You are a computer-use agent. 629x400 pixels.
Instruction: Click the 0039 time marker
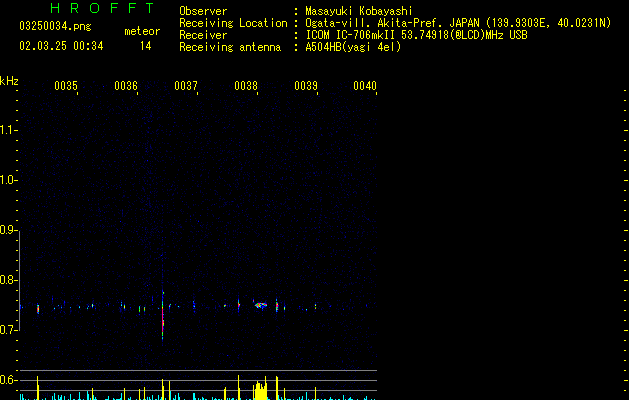click(x=306, y=85)
